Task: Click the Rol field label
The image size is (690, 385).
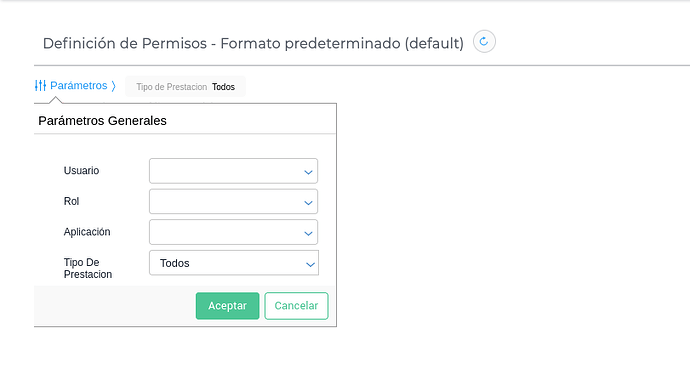Action: pos(71,201)
